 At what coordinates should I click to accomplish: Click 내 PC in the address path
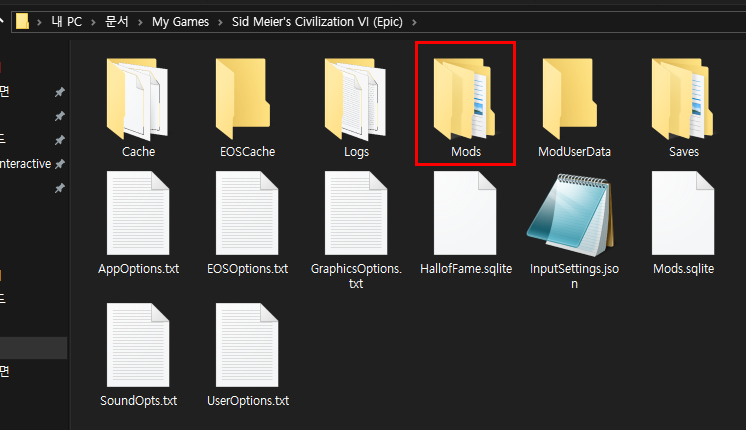pyautogui.click(x=67, y=22)
